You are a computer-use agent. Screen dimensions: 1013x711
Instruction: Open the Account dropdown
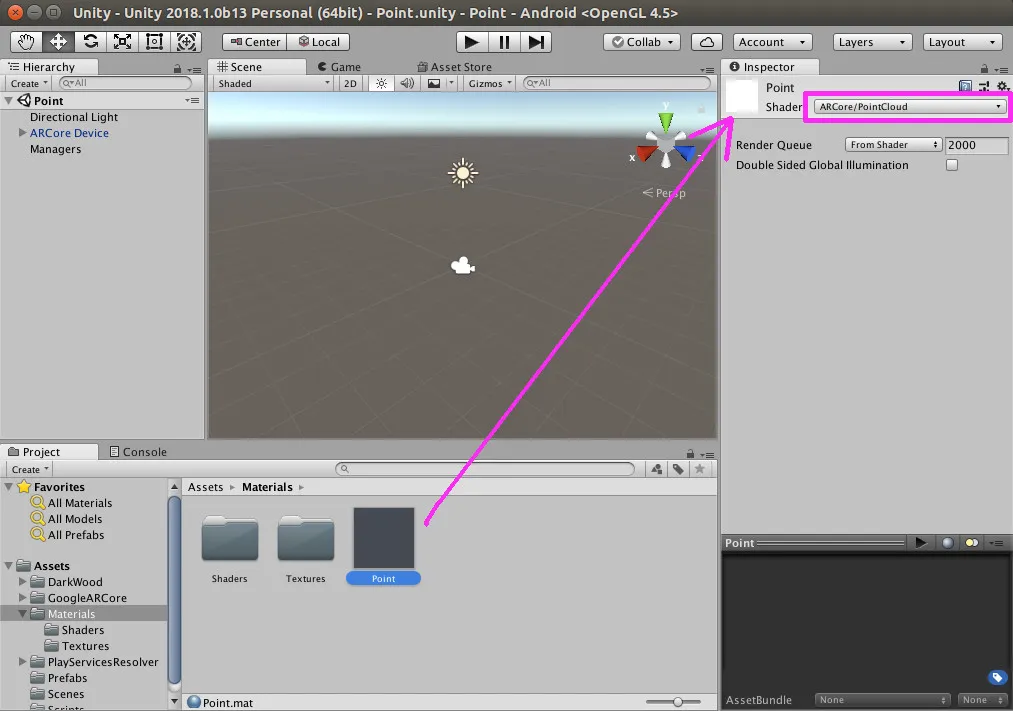point(773,42)
